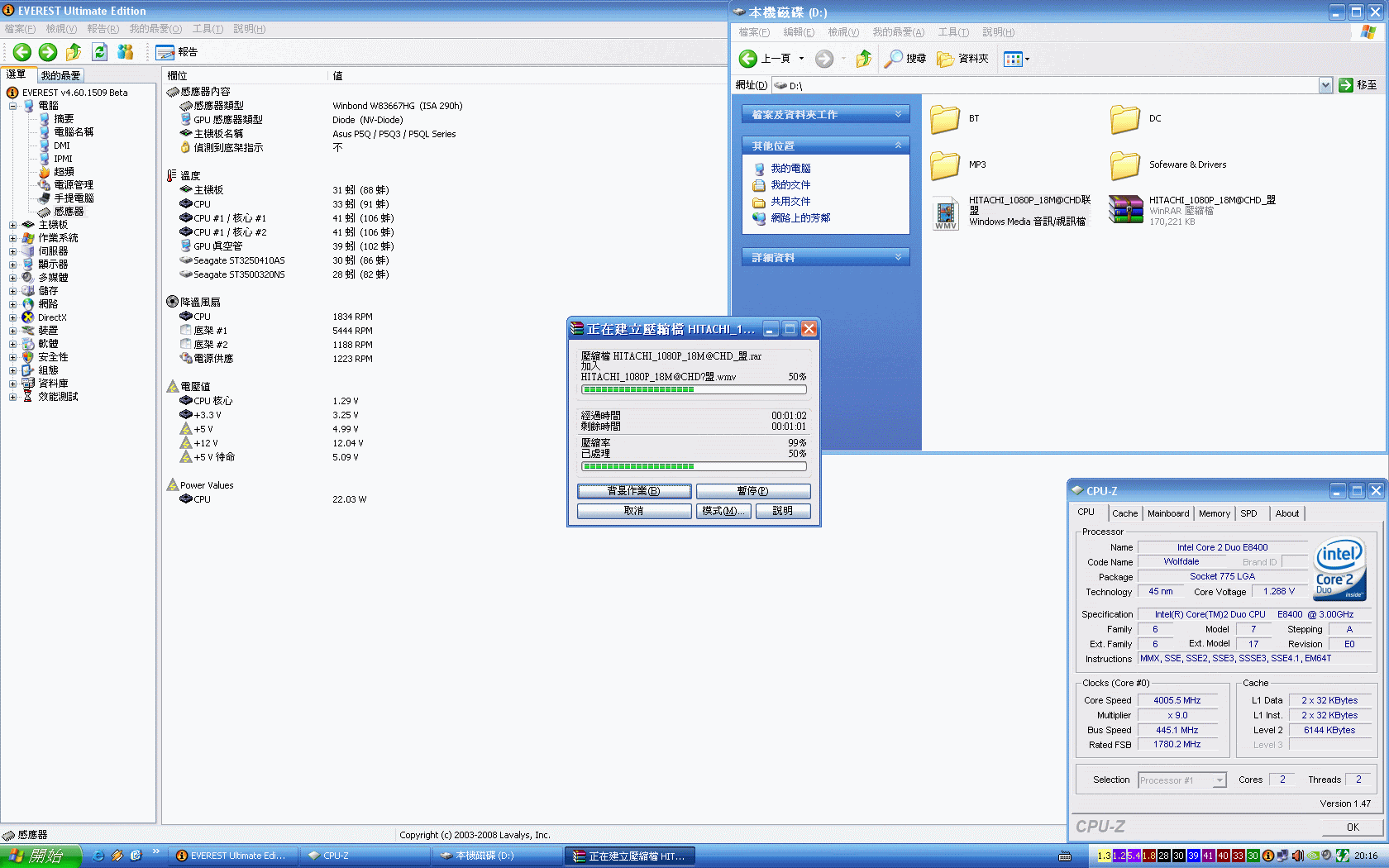This screenshot has height=868, width=1389.
Task: Expand the 主機板 tree node
Action: [12, 225]
